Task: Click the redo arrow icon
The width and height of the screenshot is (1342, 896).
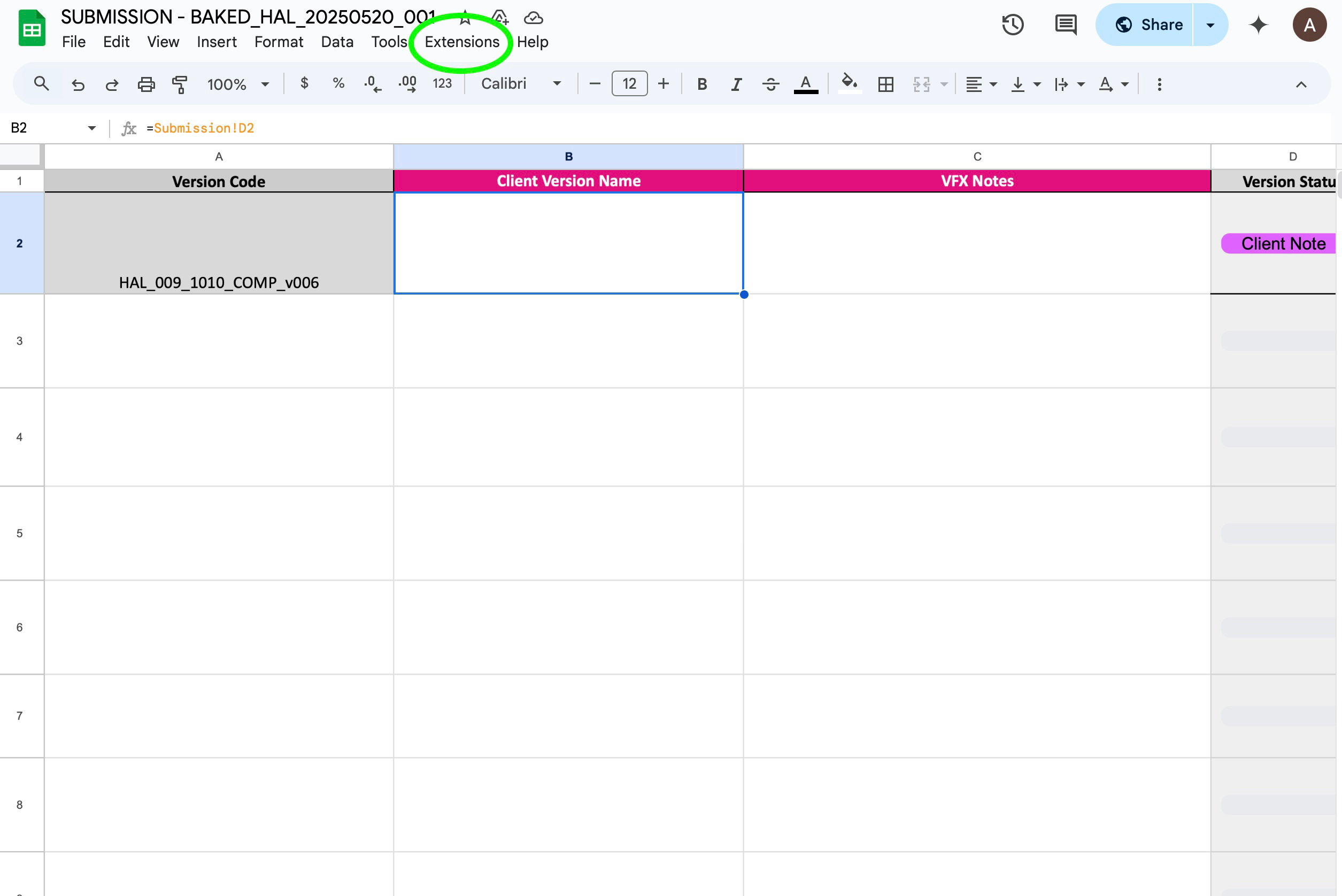Action: pos(112,84)
